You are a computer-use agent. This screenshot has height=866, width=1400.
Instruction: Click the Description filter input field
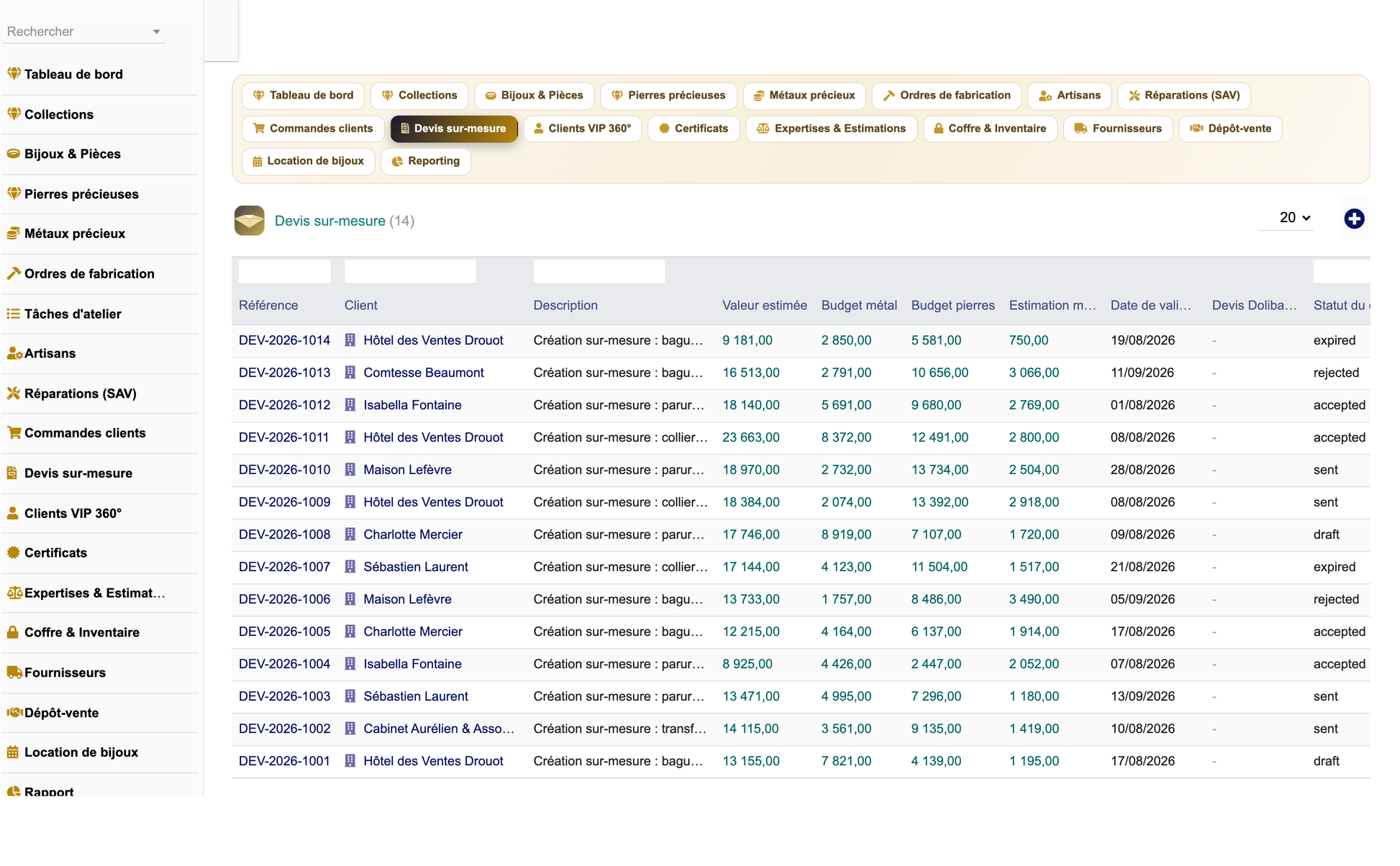[599, 271]
